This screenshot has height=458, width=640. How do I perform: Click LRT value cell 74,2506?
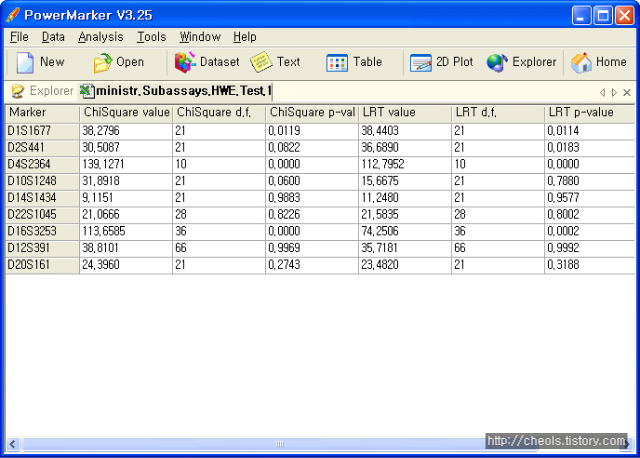tap(405, 231)
